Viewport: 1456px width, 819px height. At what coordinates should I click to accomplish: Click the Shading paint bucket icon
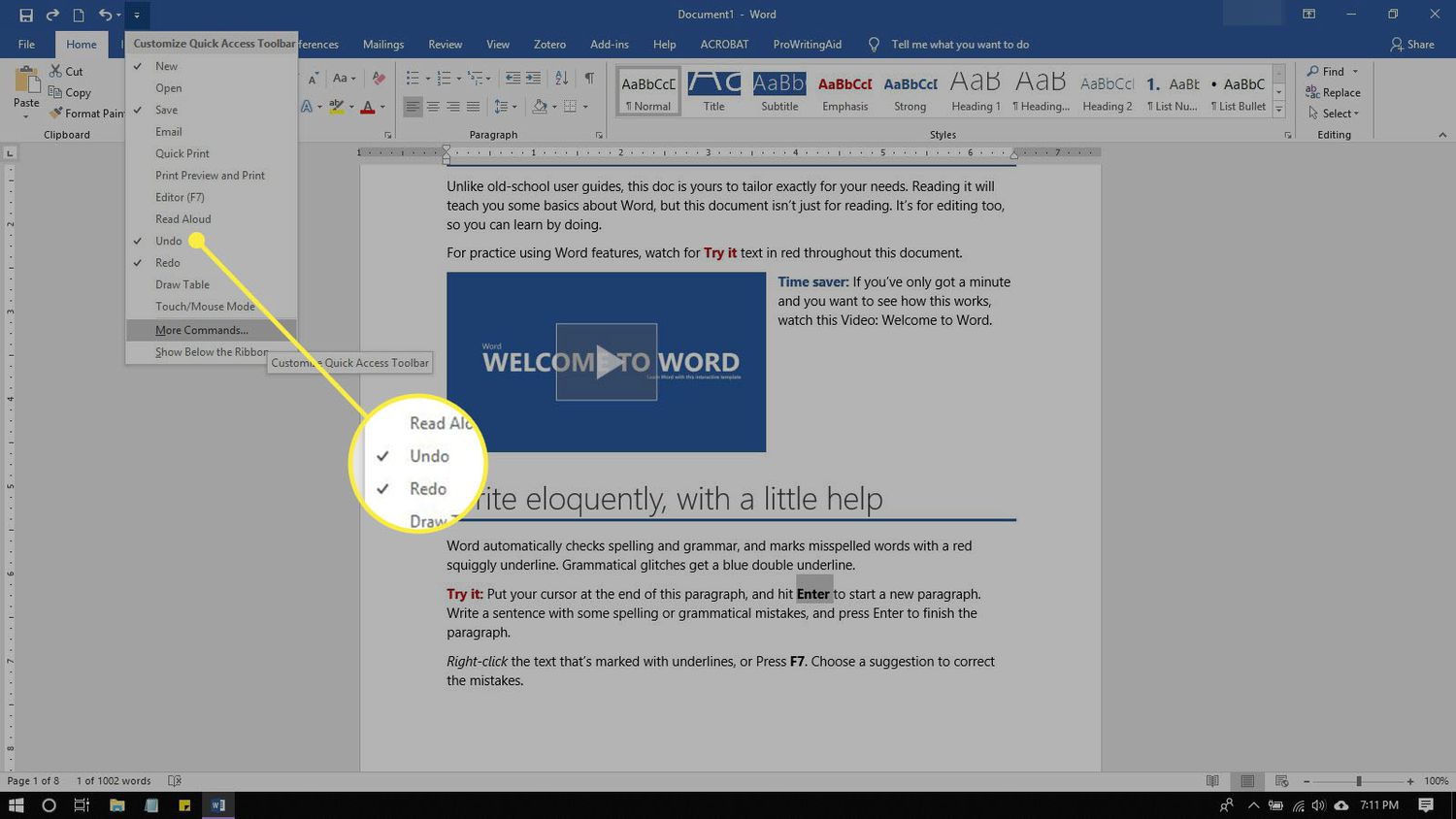pyautogui.click(x=540, y=107)
